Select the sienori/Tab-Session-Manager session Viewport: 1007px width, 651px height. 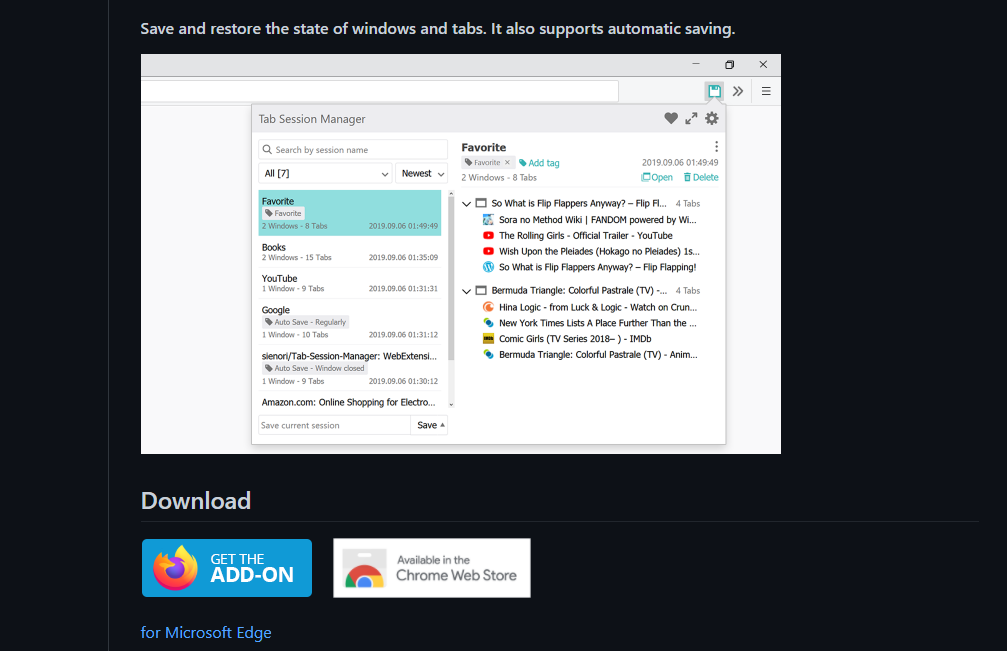[x=349, y=369]
